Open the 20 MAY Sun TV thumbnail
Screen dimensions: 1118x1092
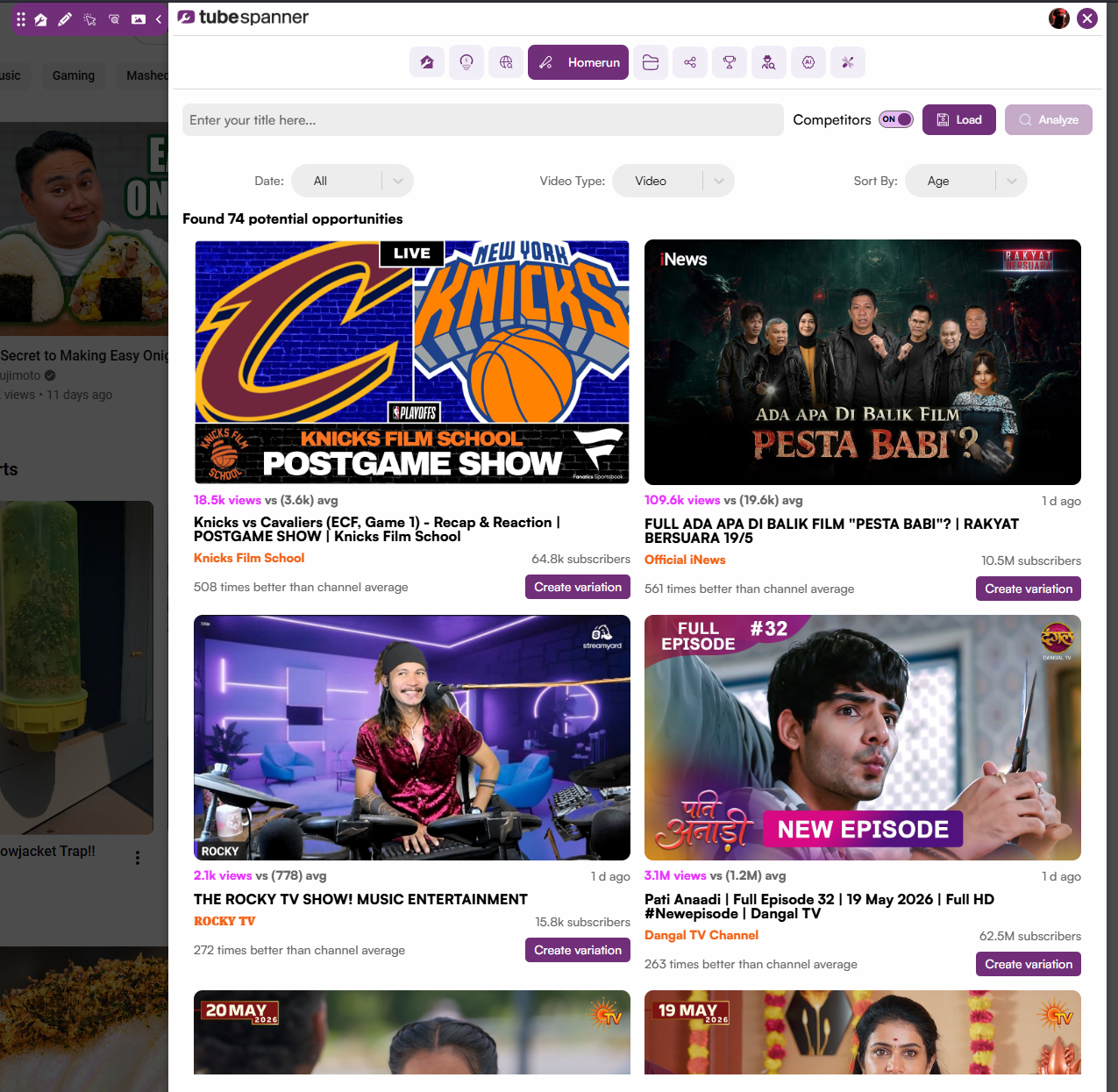412,1032
